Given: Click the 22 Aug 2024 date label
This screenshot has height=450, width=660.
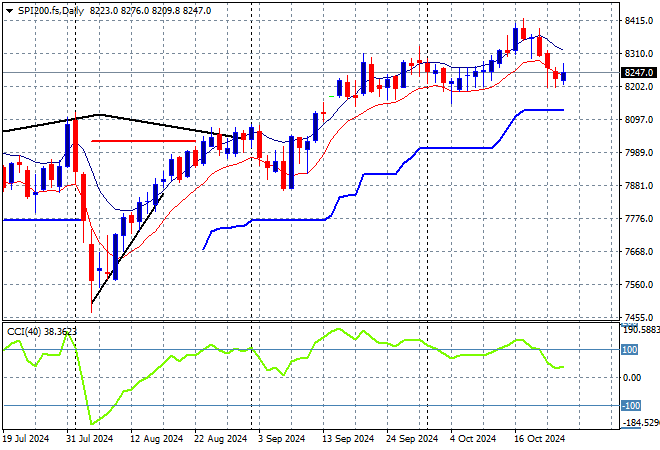Looking at the screenshot, I should [x=221, y=439].
